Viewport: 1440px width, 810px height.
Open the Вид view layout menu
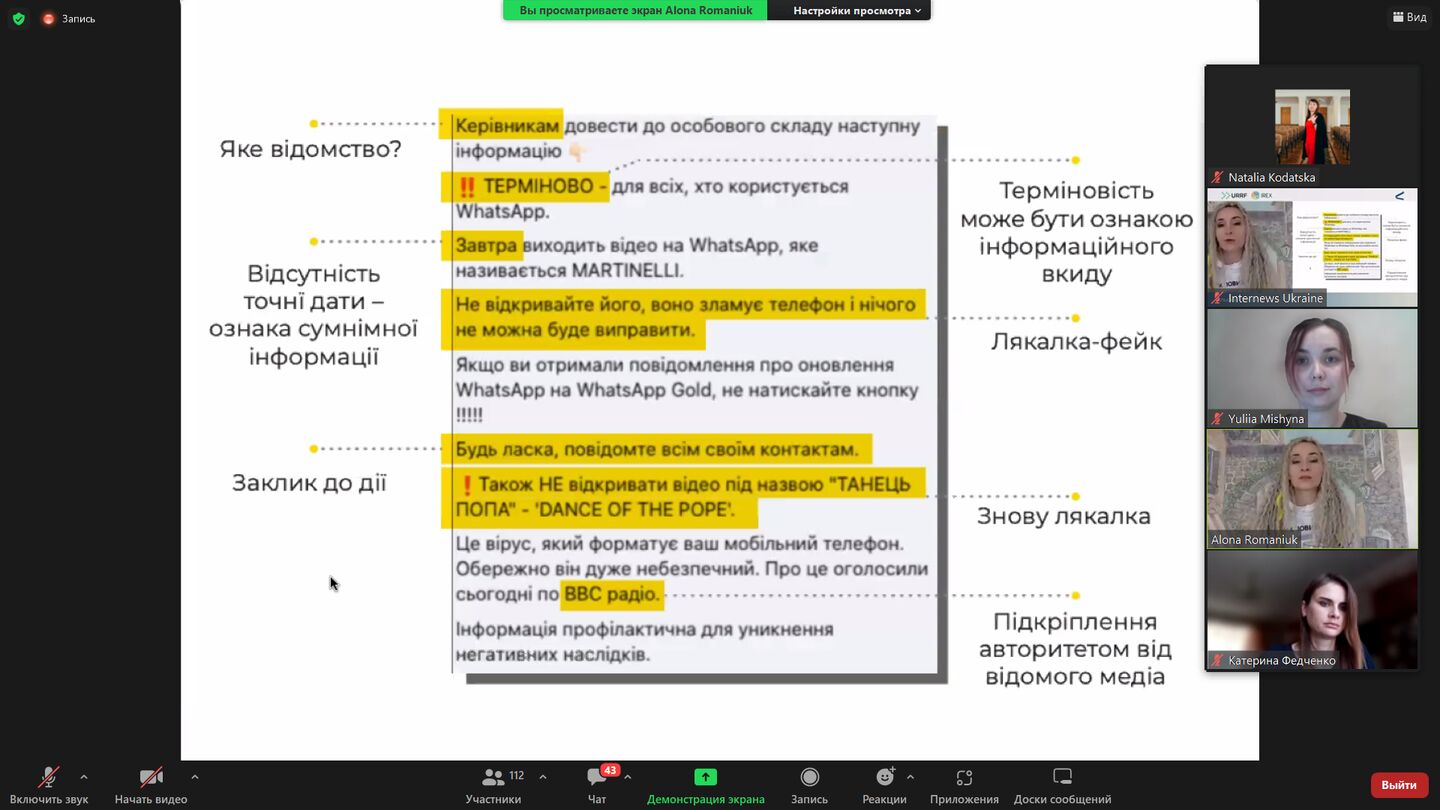[x=1409, y=17]
